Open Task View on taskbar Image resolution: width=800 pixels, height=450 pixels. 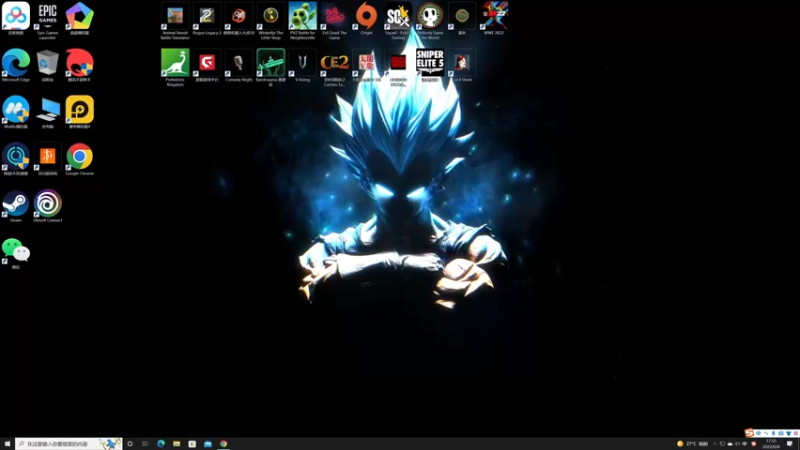pos(145,444)
